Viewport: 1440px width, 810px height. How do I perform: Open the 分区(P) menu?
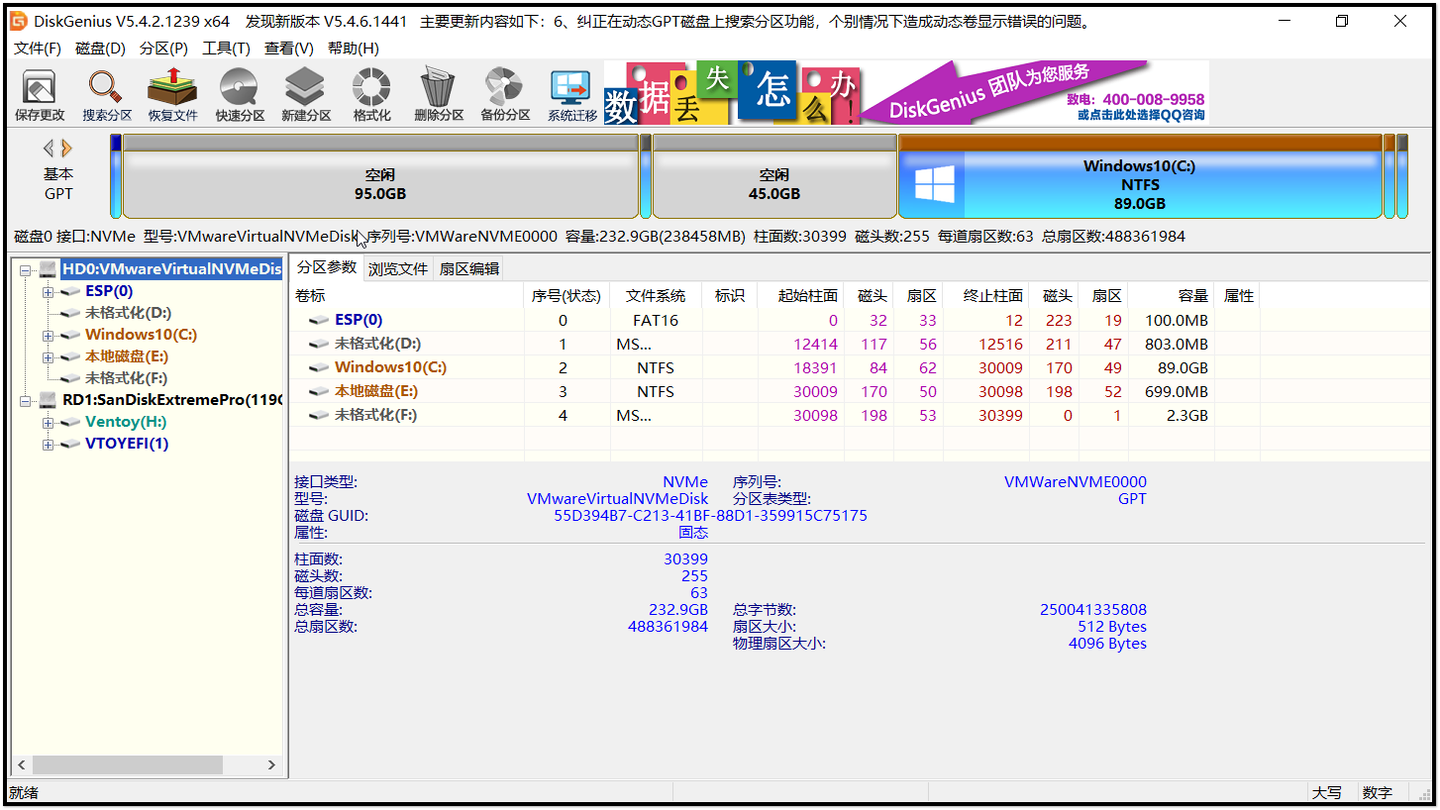[164, 48]
